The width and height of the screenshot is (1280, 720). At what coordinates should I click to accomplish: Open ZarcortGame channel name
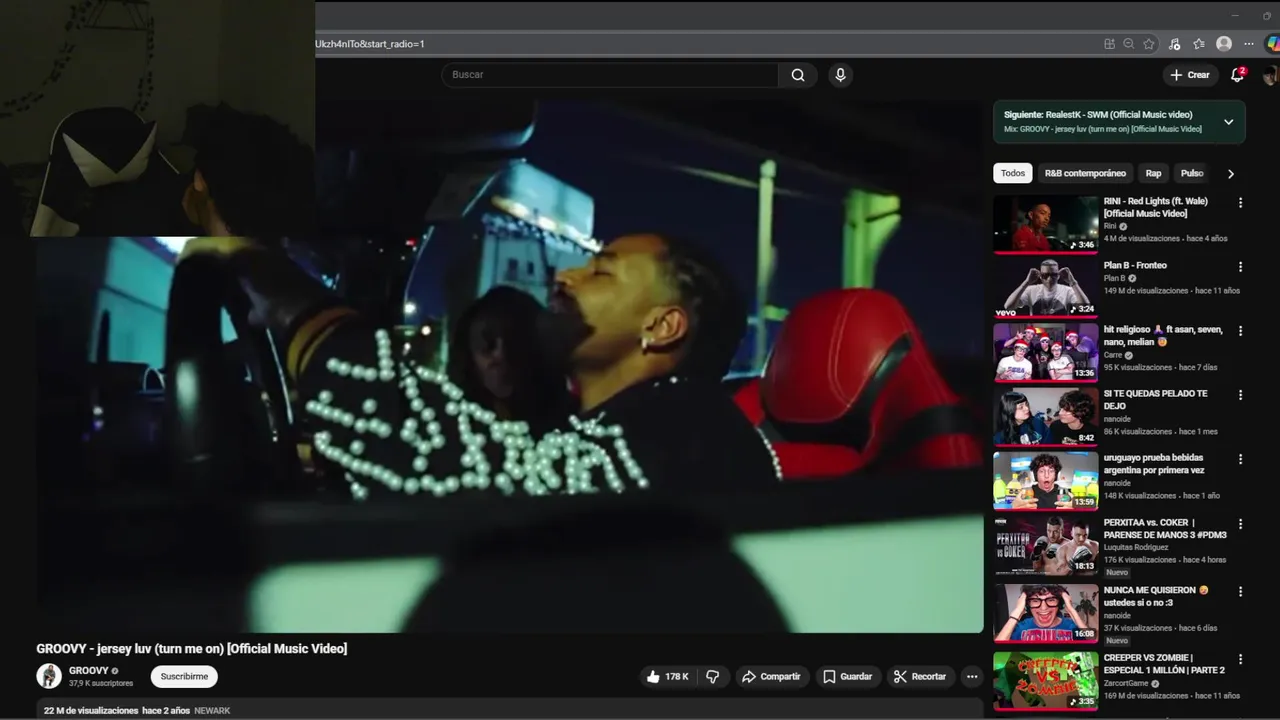[1127, 683]
